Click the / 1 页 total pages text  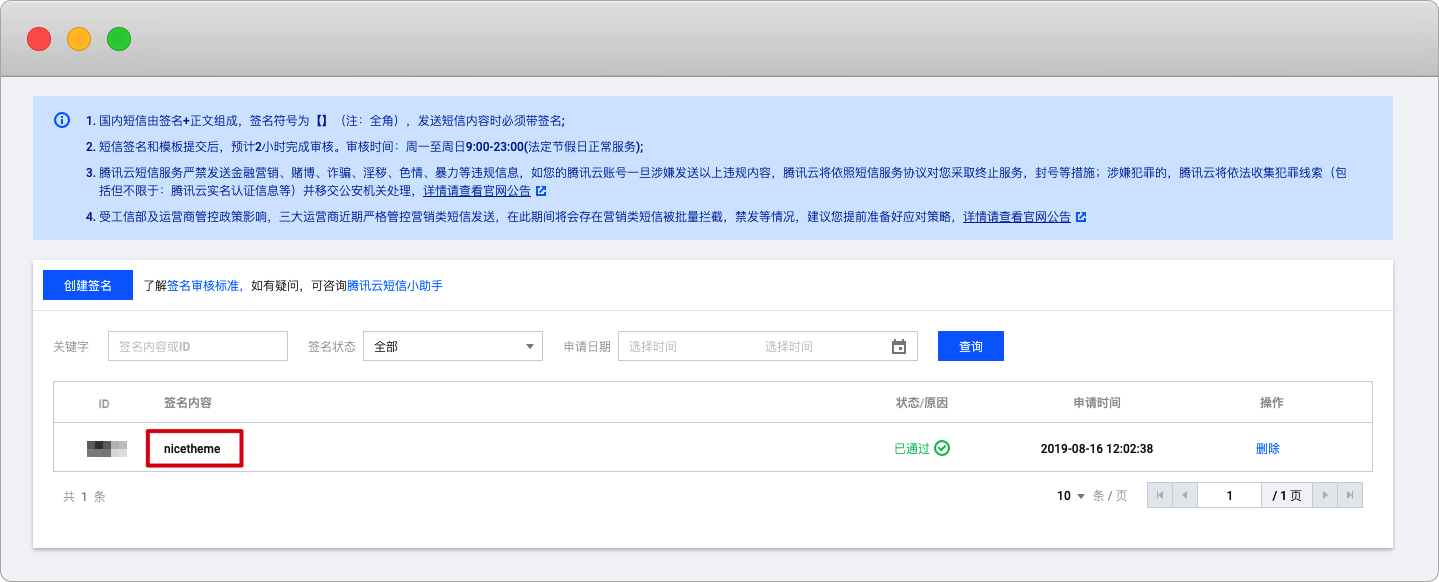click(1287, 496)
